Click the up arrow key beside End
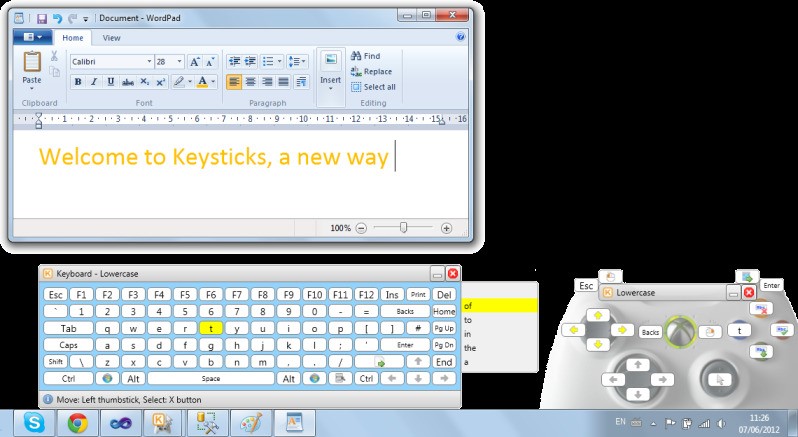This screenshot has width=798, height=437. pos(418,362)
